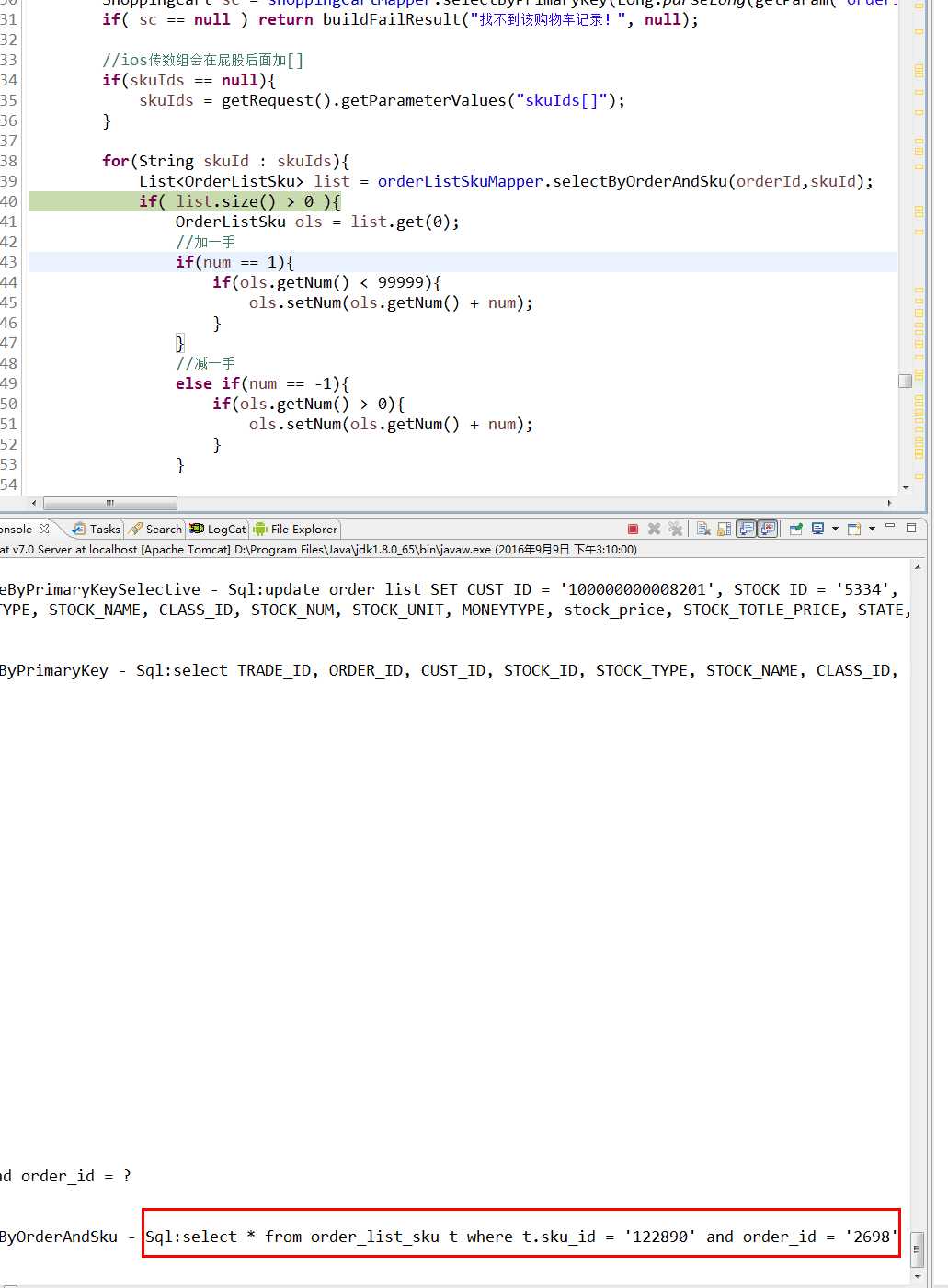This screenshot has width=948, height=1288.
Task: Toggle console Scroll Lock
Action: 725,529
